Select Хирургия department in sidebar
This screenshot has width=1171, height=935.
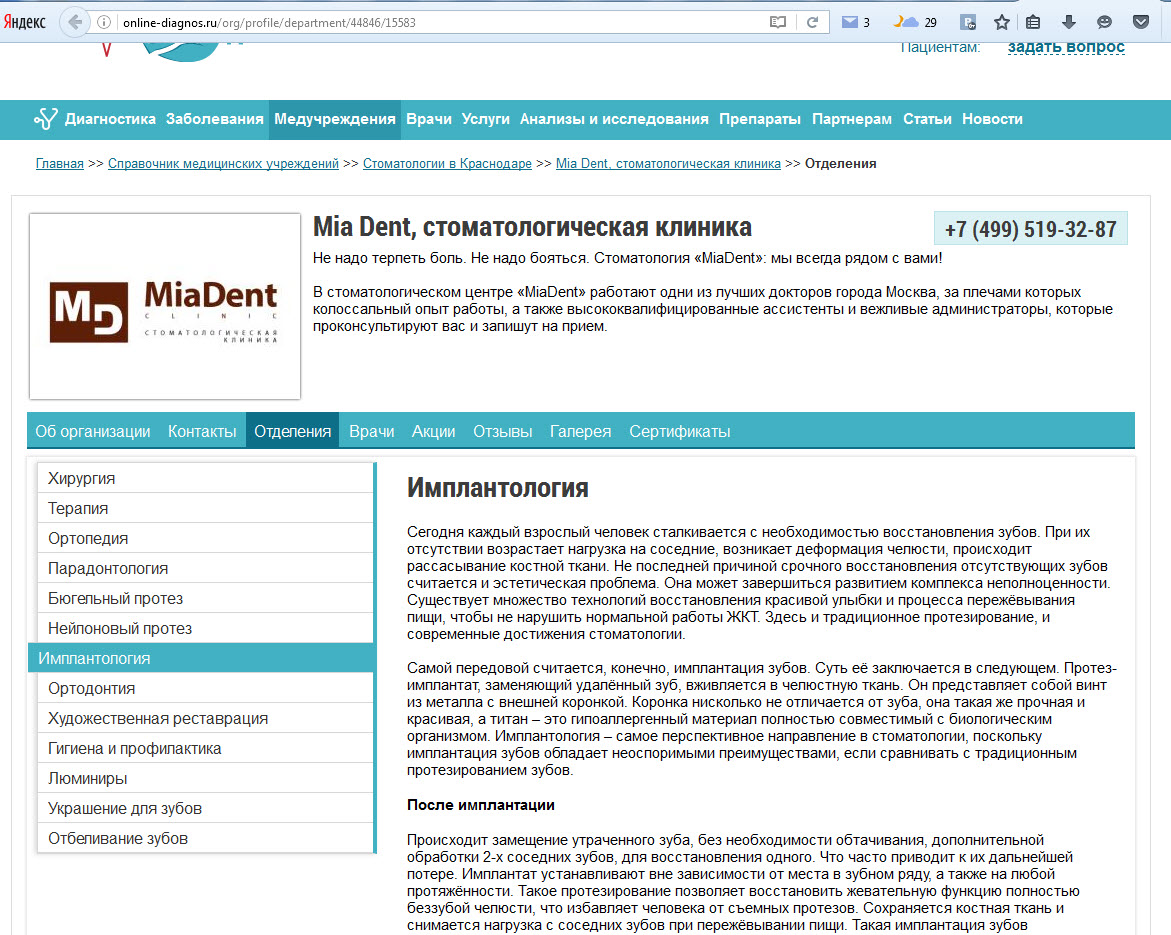pos(205,478)
